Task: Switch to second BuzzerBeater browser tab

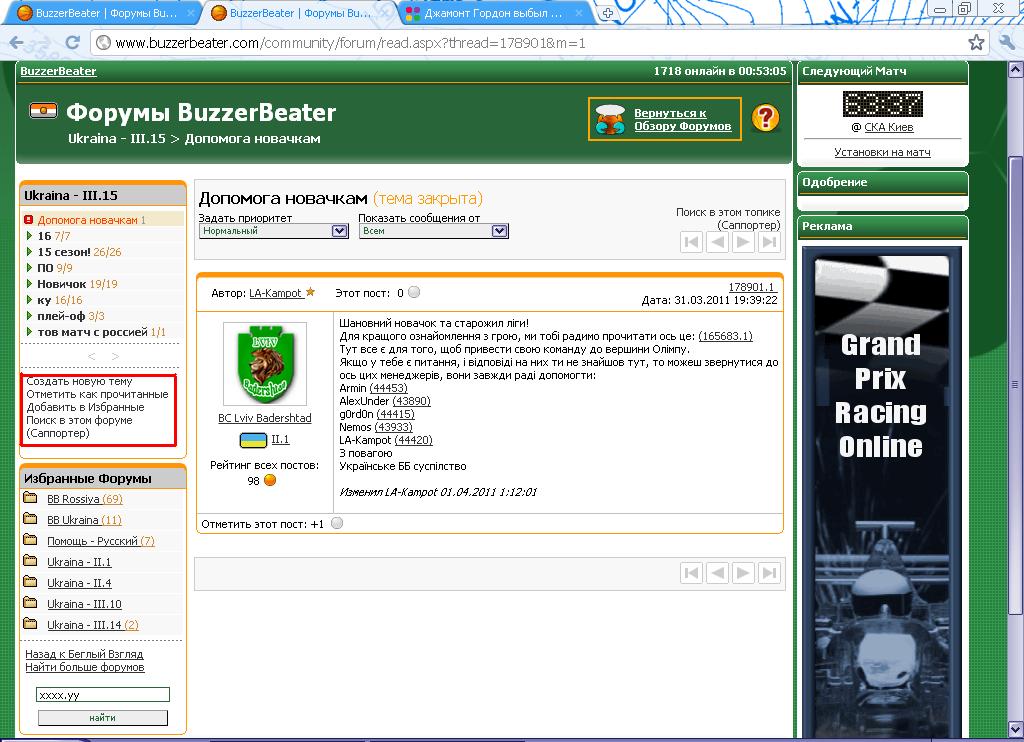Action: (299, 13)
